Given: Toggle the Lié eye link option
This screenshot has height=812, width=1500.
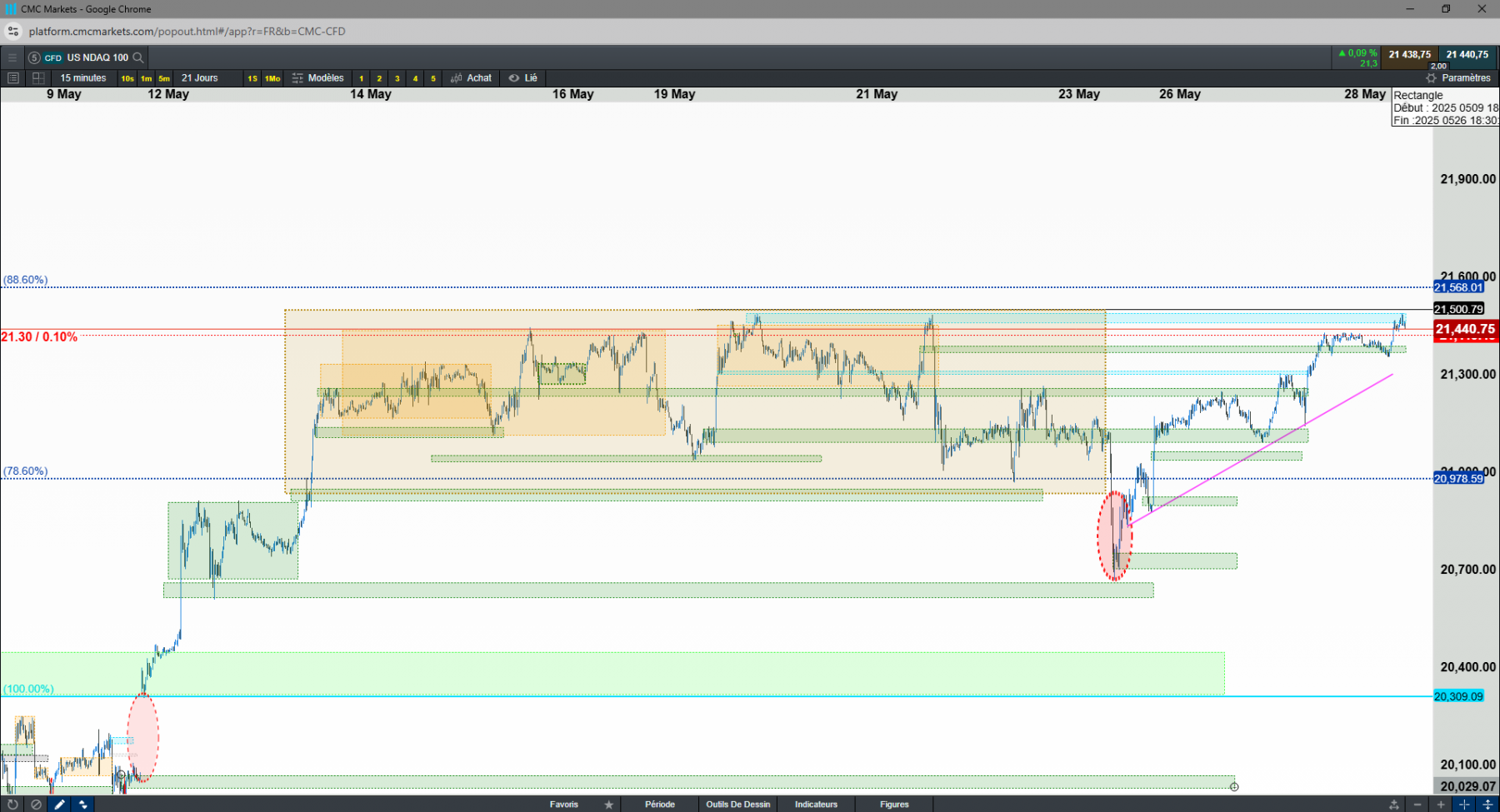Looking at the screenshot, I should 523,78.
